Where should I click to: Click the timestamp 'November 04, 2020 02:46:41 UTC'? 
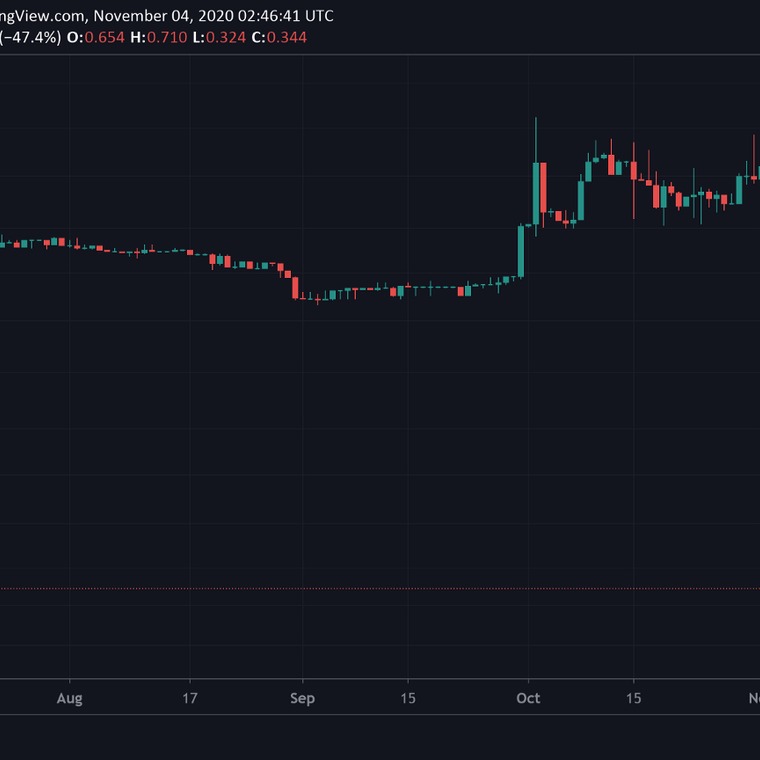[213, 16]
